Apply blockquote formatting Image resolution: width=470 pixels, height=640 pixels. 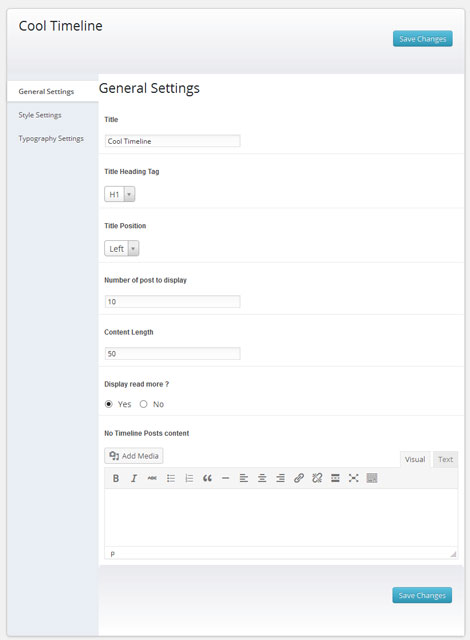[207, 478]
